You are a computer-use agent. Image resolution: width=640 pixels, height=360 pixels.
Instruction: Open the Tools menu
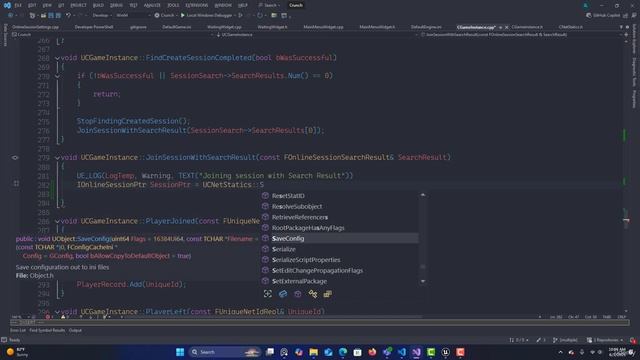173,5
